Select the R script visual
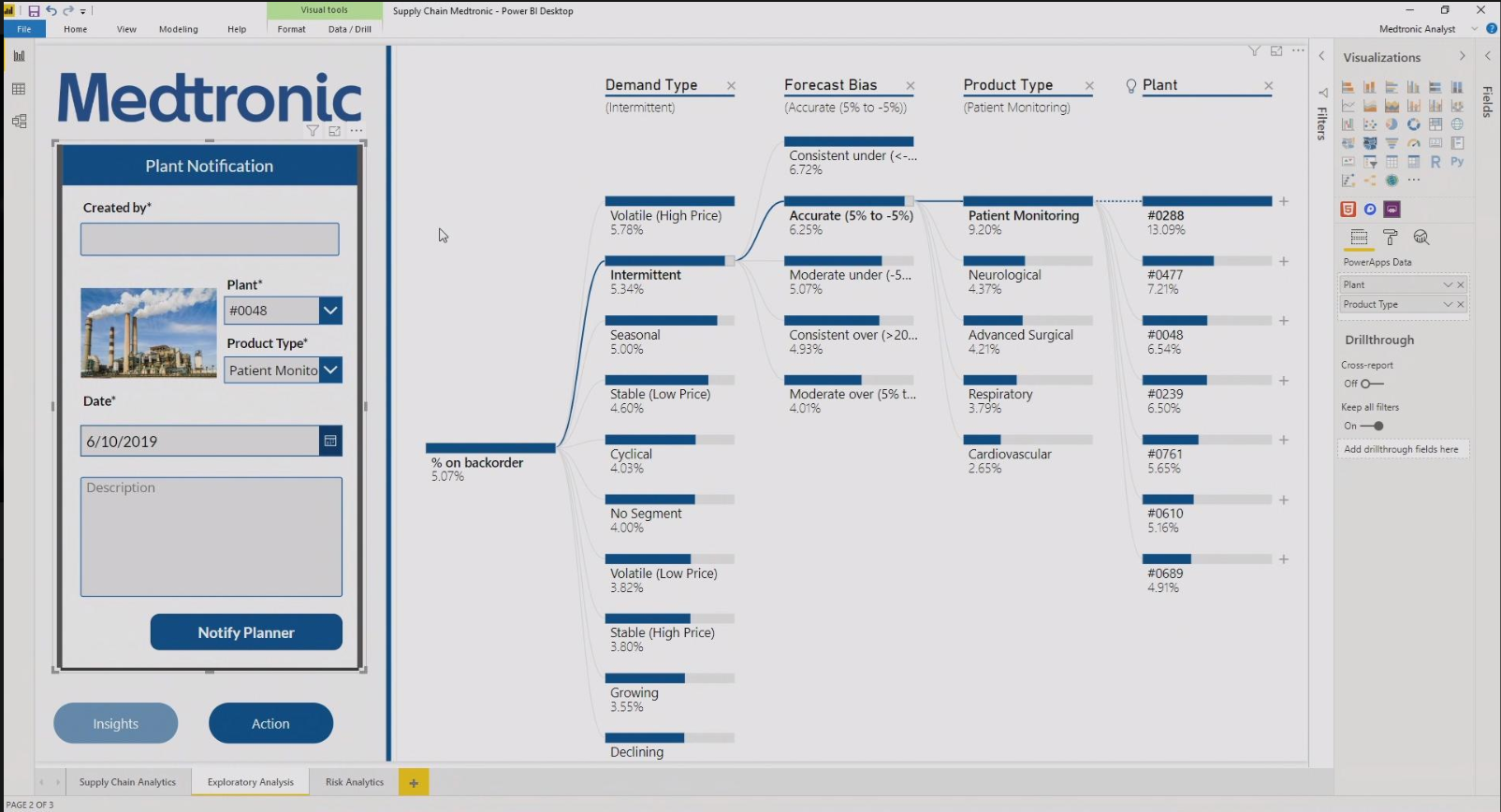Image resolution: width=1501 pixels, height=812 pixels. (x=1435, y=162)
